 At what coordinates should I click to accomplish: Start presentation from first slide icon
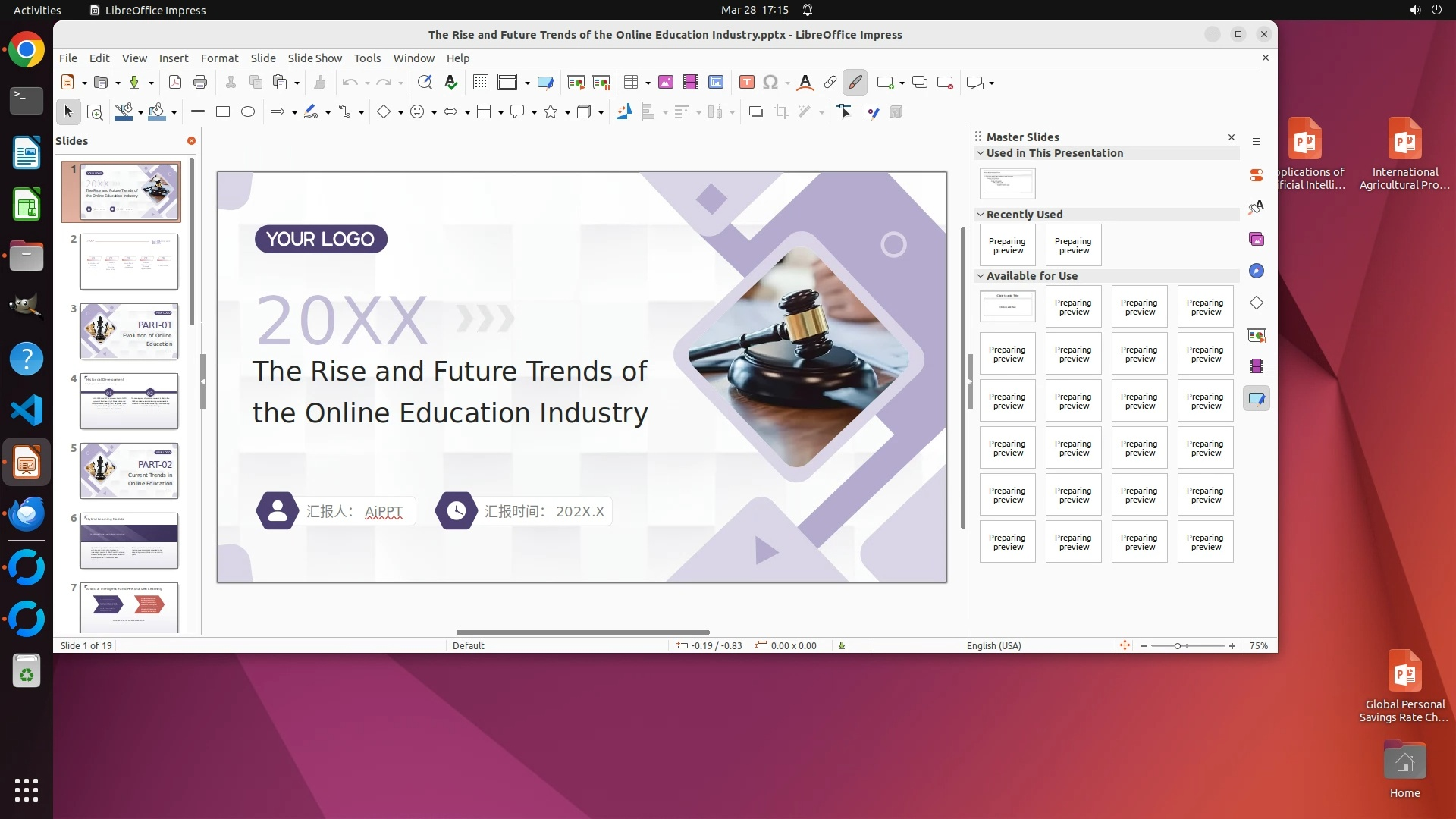click(576, 83)
